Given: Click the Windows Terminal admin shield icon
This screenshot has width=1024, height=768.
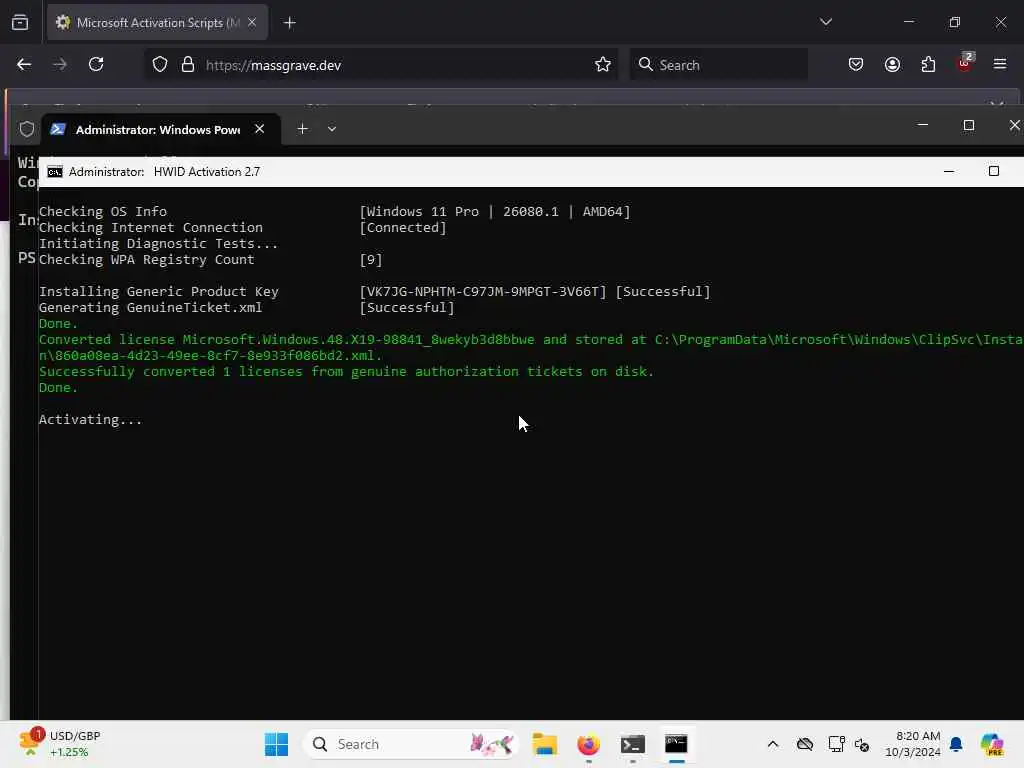Looking at the screenshot, I should click(27, 129).
